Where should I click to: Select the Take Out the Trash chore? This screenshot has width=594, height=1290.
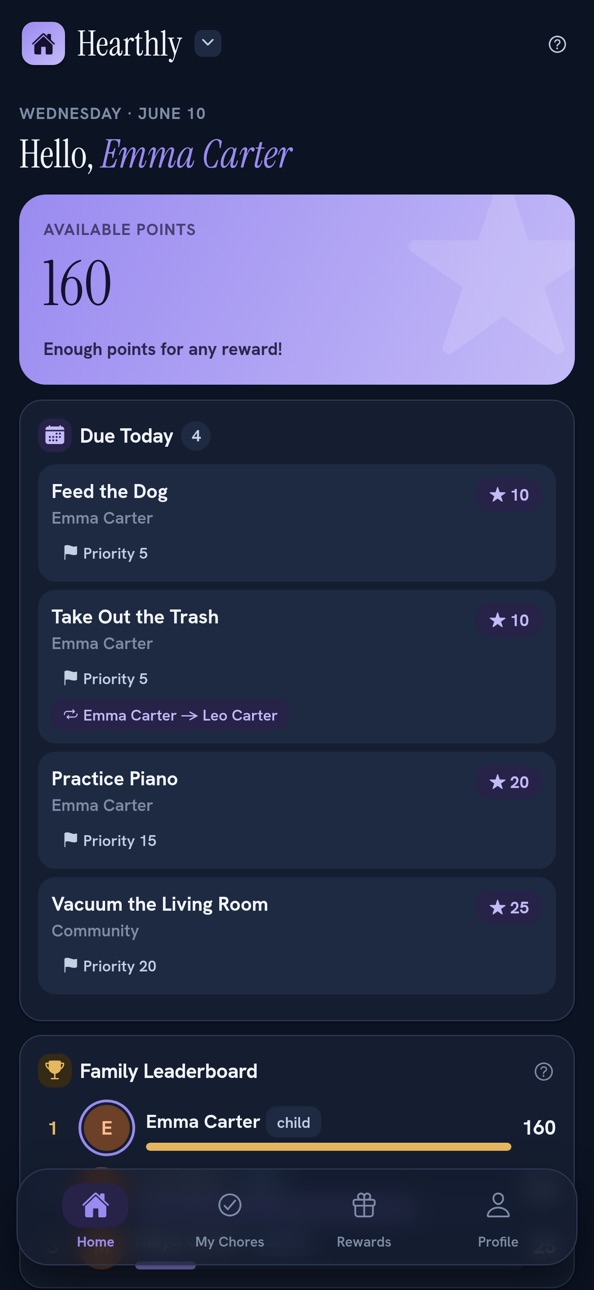(x=297, y=666)
